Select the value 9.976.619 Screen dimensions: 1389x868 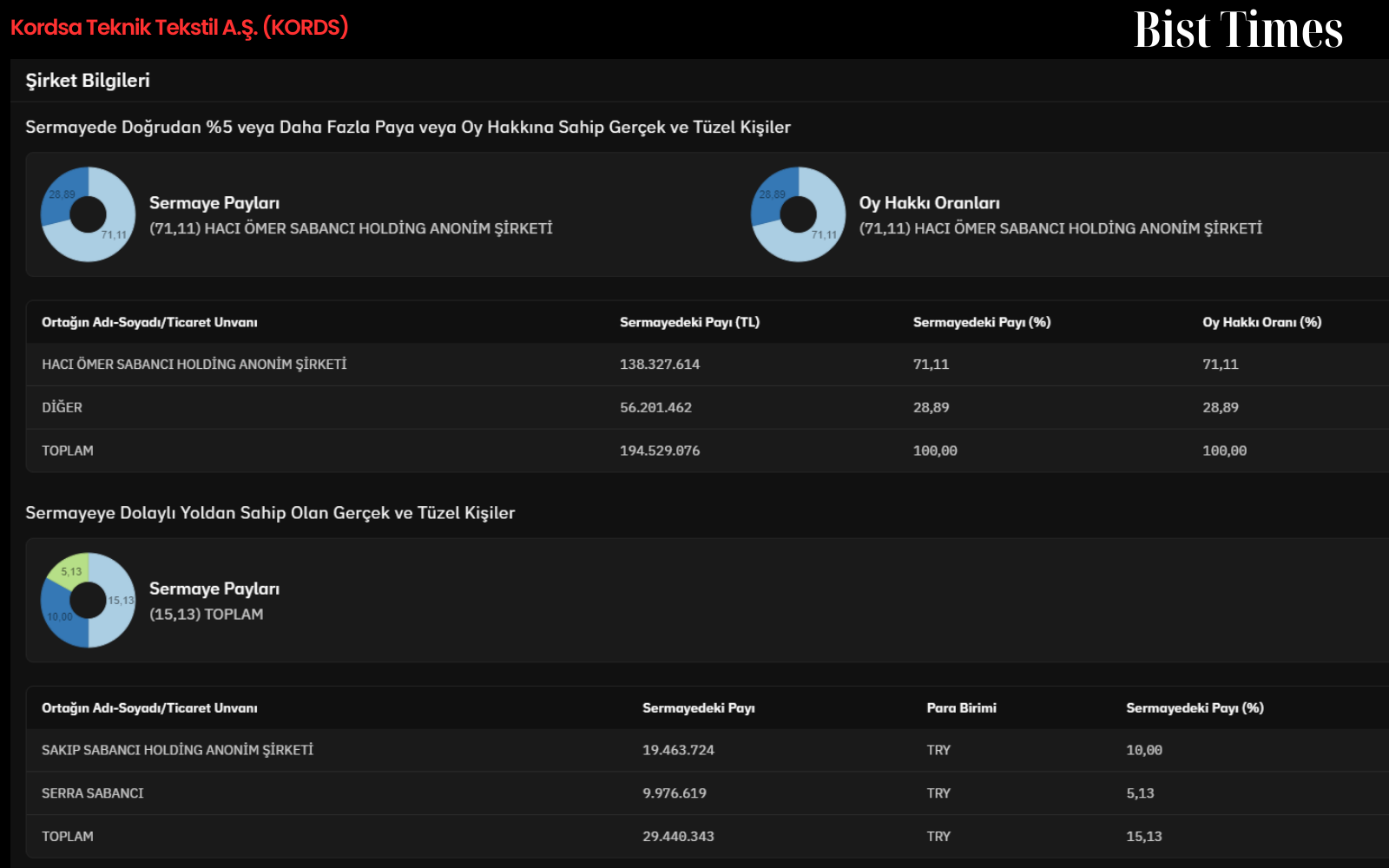[x=675, y=793]
